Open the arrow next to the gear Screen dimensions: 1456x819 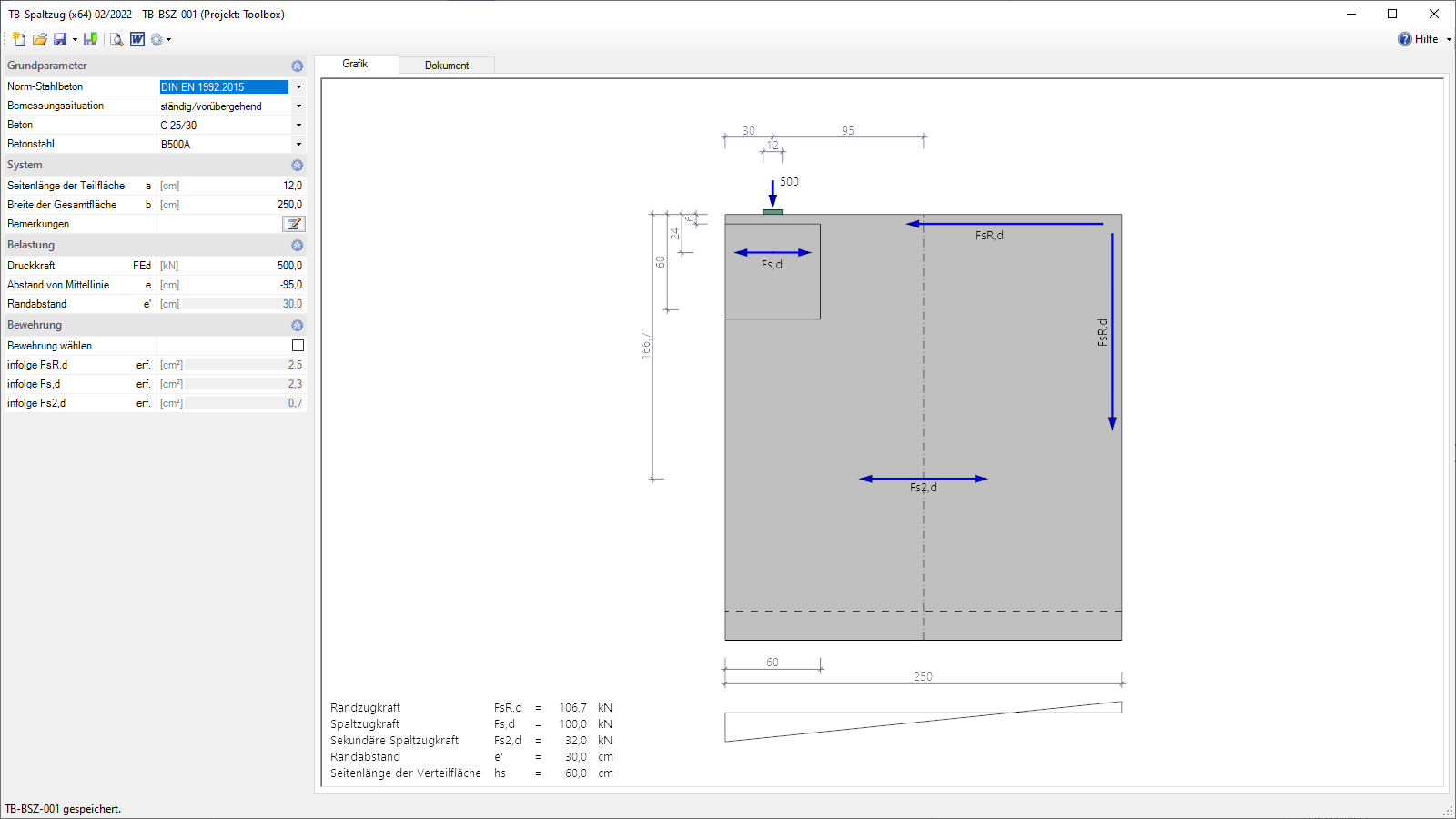168,39
